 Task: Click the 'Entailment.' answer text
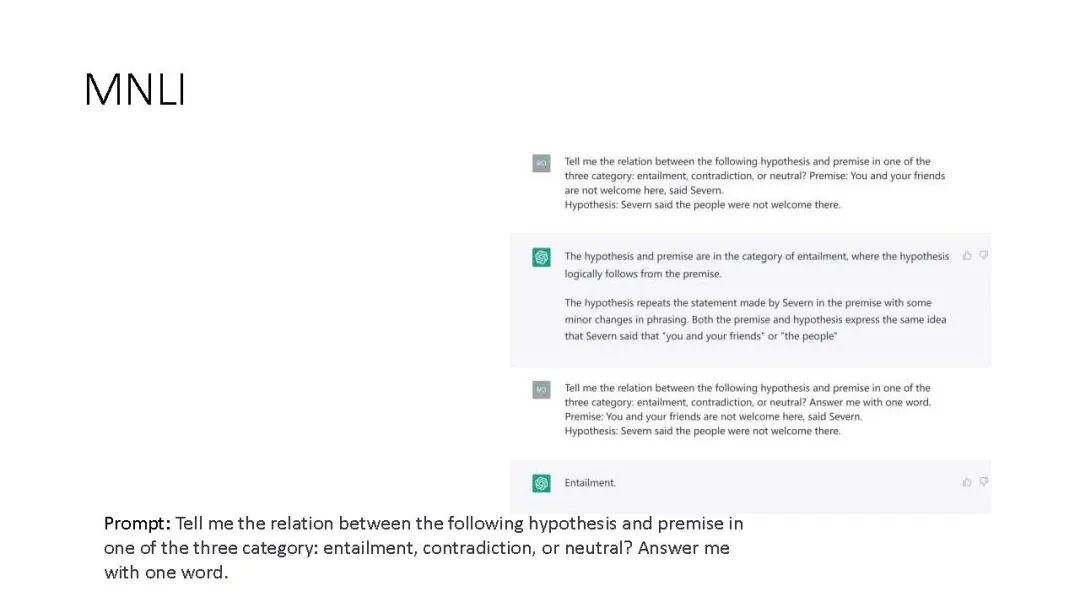[590, 483]
